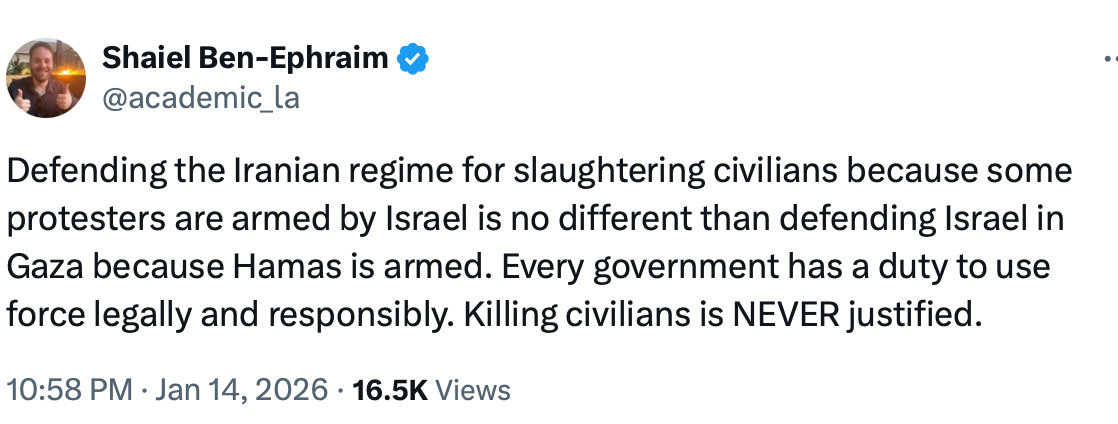Click the Views label
Image resolution: width=1118 pixels, height=424 pixels.
tap(474, 389)
